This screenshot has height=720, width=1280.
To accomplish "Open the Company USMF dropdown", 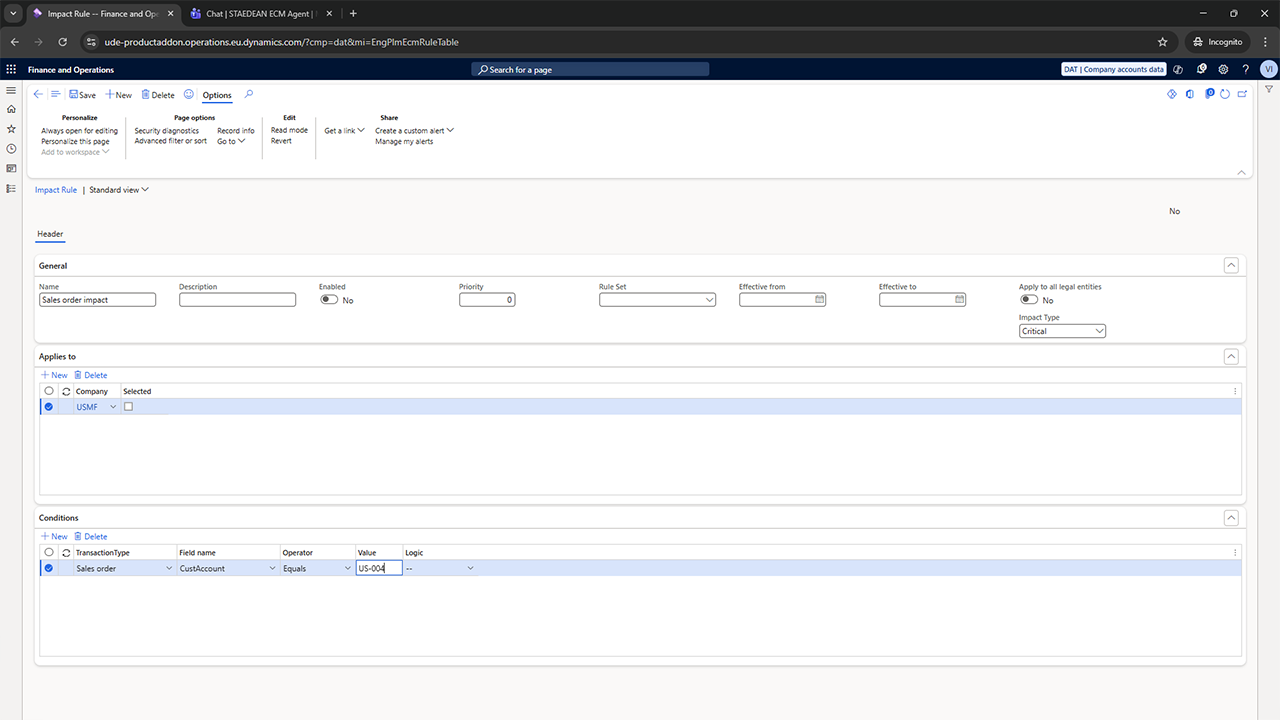I will point(113,407).
